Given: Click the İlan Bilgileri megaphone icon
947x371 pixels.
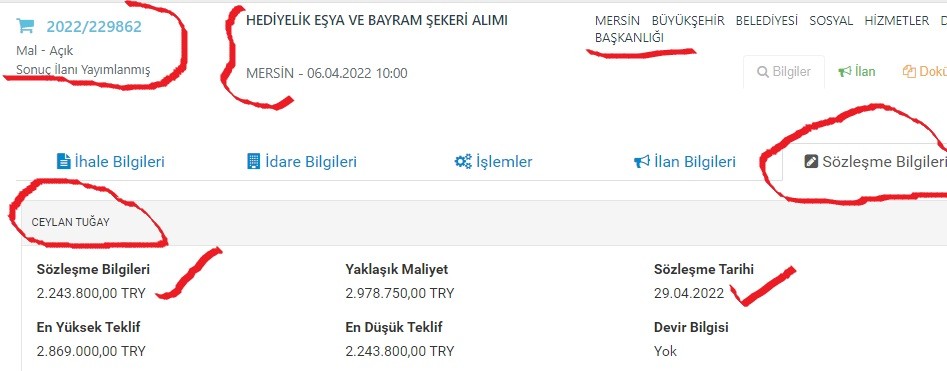Looking at the screenshot, I should [x=642, y=161].
